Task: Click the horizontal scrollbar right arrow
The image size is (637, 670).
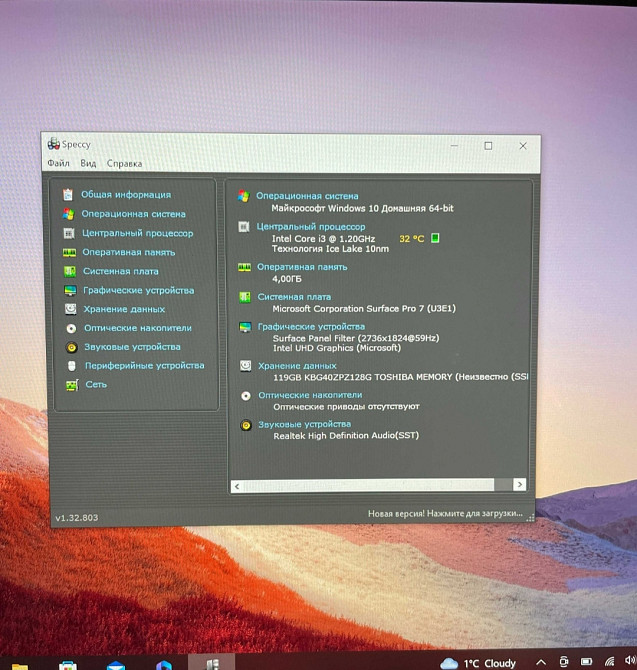Action: [519, 485]
